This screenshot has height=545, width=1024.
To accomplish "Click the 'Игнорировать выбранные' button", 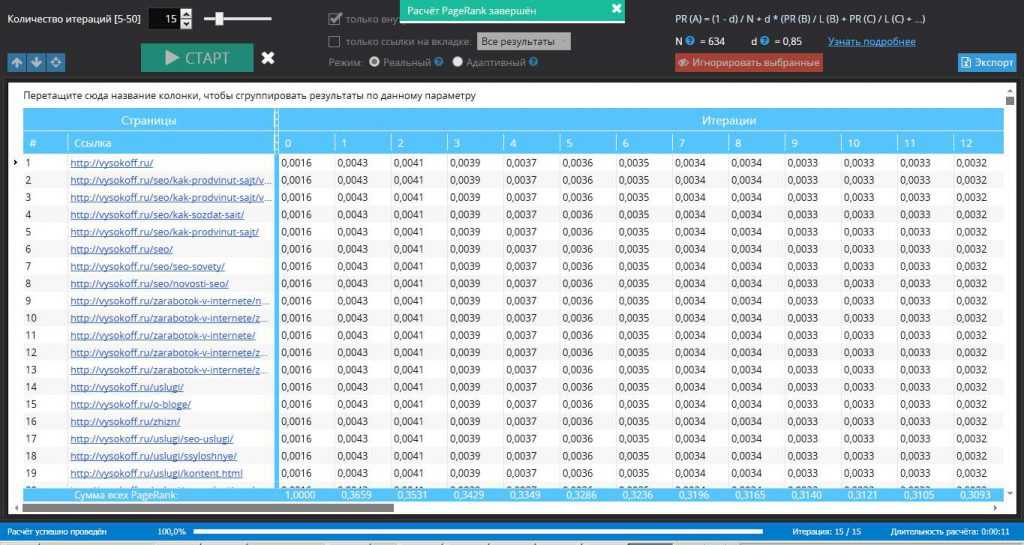I will [x=749, y=62].
